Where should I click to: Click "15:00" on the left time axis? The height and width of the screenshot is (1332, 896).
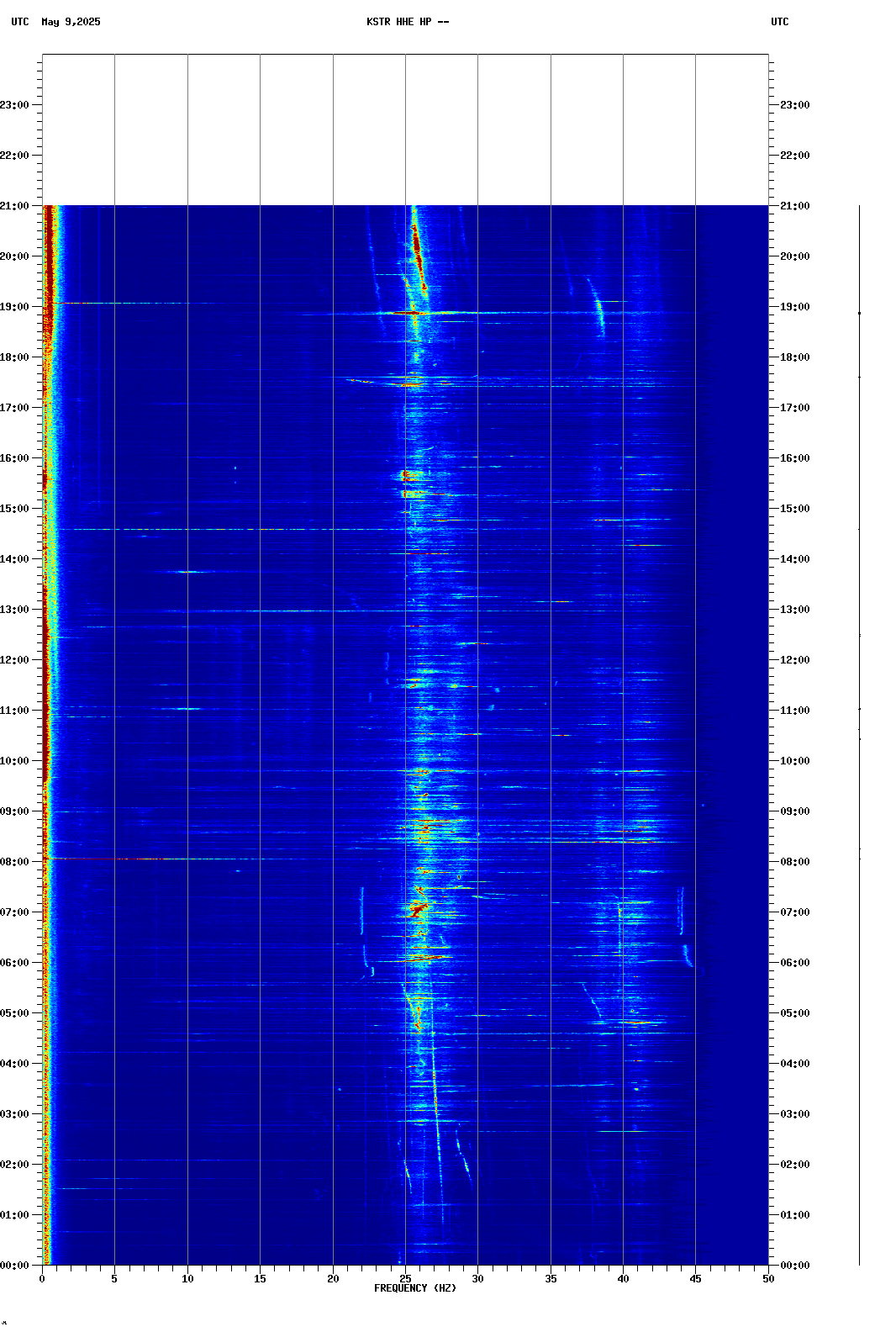[14, 509]
